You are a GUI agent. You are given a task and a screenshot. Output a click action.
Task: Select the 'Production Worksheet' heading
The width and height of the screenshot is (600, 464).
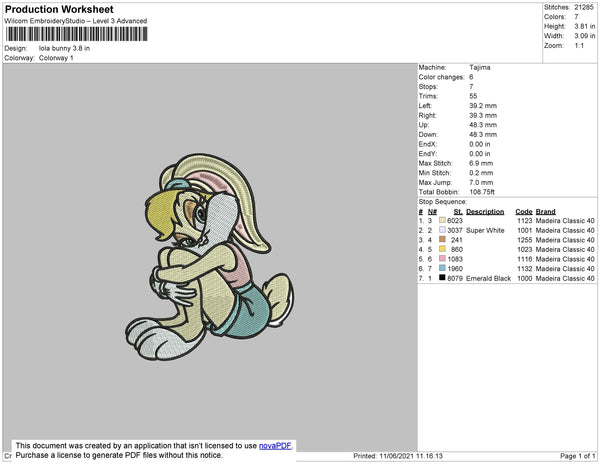59,9
